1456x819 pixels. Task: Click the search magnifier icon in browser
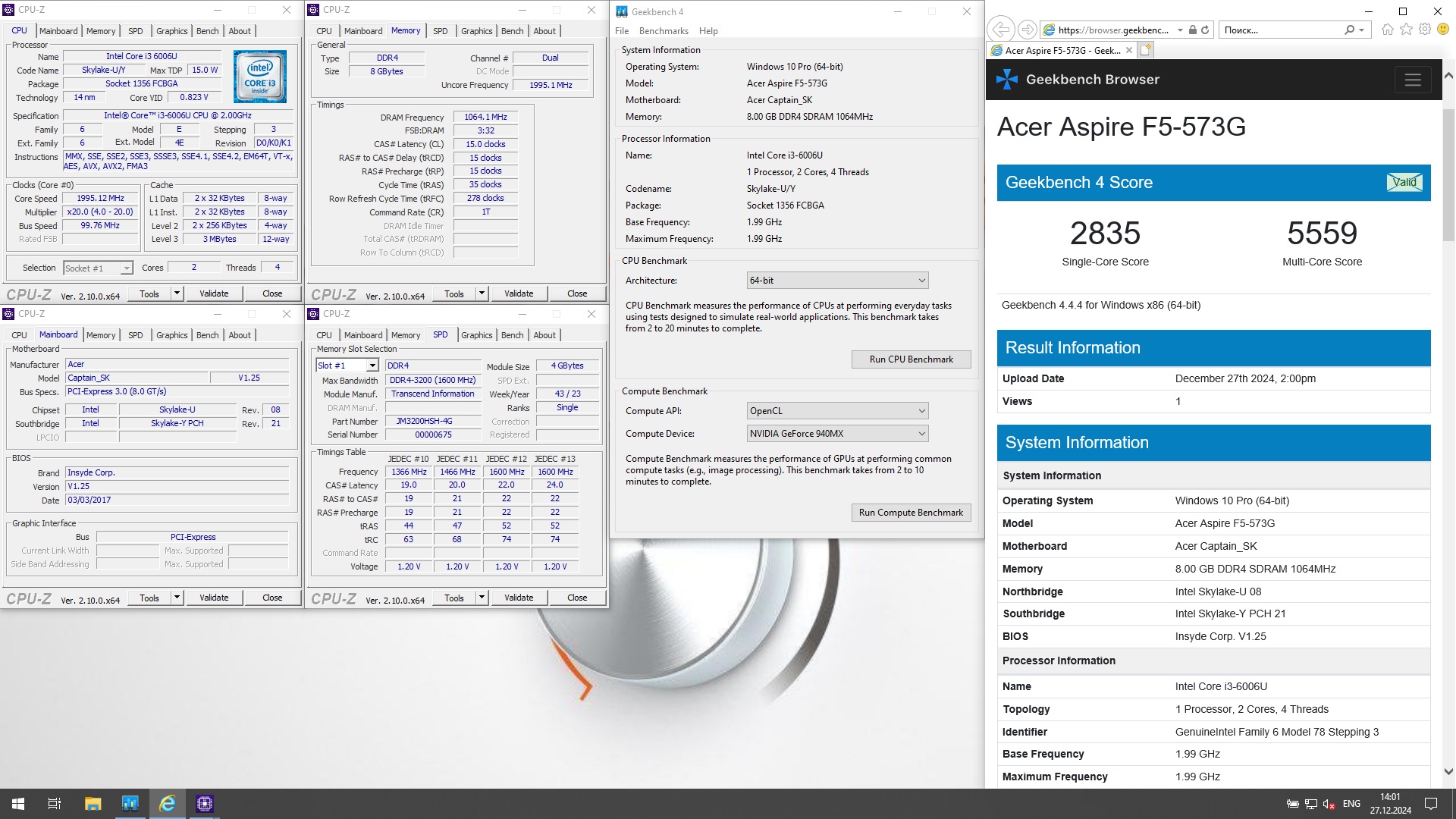coord(1349,30)
